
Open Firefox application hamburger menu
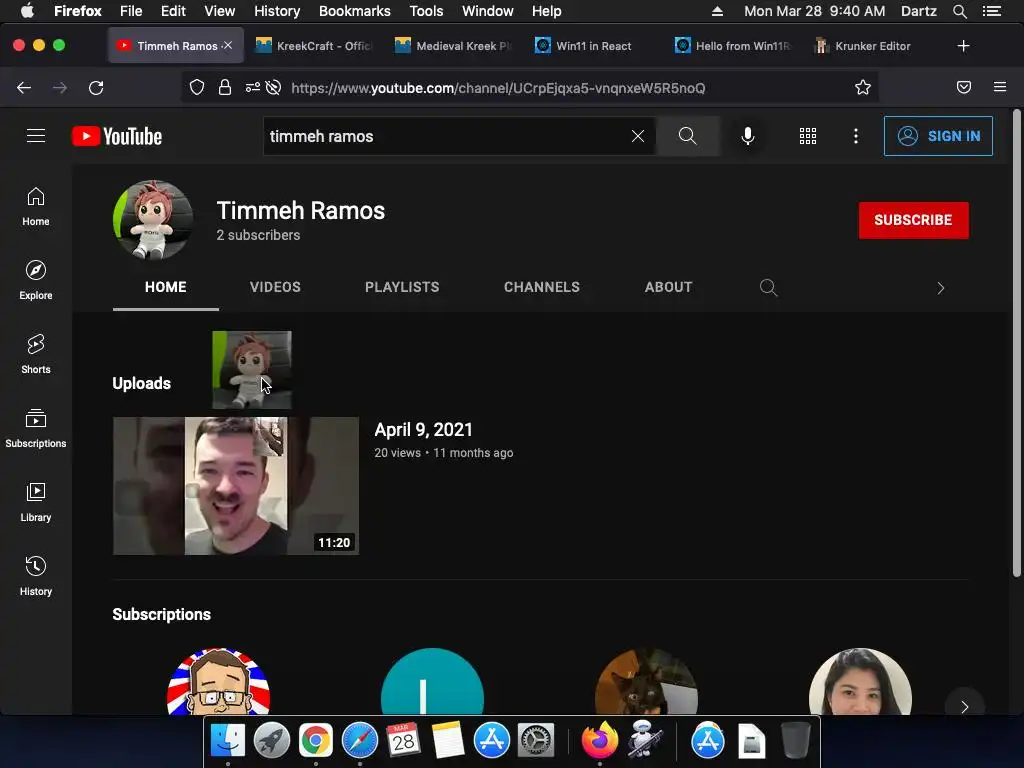point(1000,88)
